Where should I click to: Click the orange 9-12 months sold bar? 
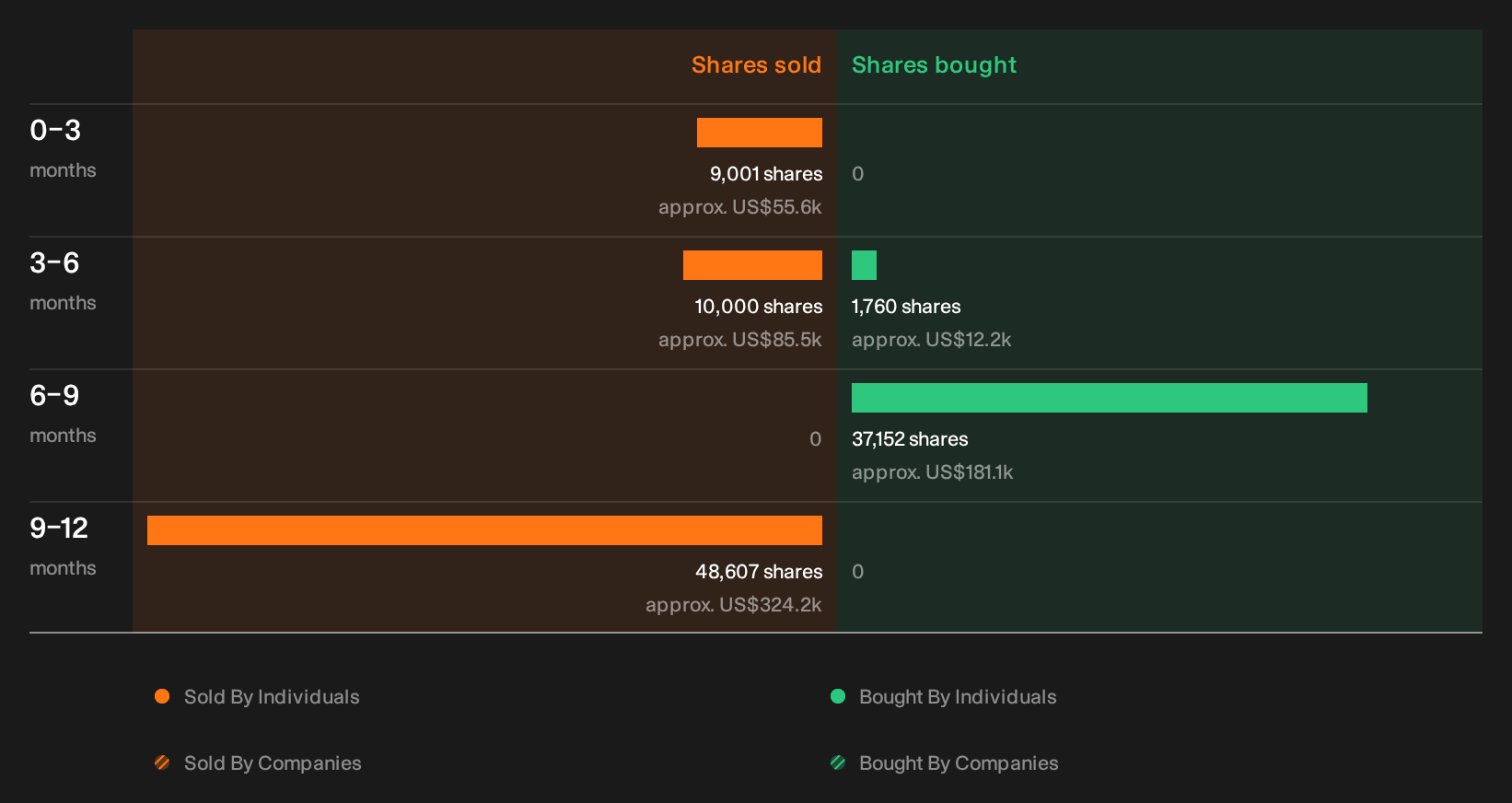coord(484,530)
